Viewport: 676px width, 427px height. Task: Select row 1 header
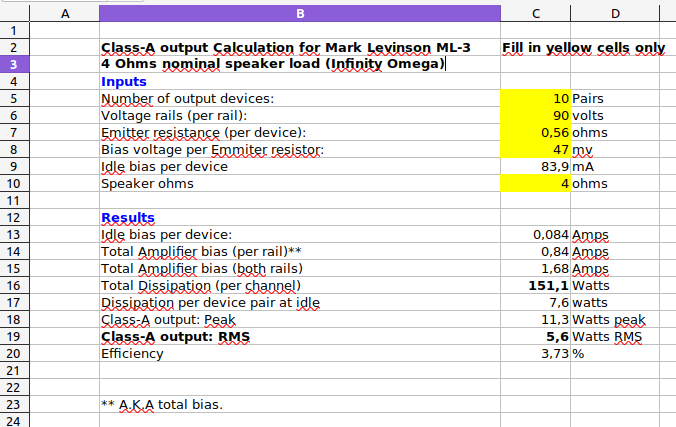[x=14, y=31]
